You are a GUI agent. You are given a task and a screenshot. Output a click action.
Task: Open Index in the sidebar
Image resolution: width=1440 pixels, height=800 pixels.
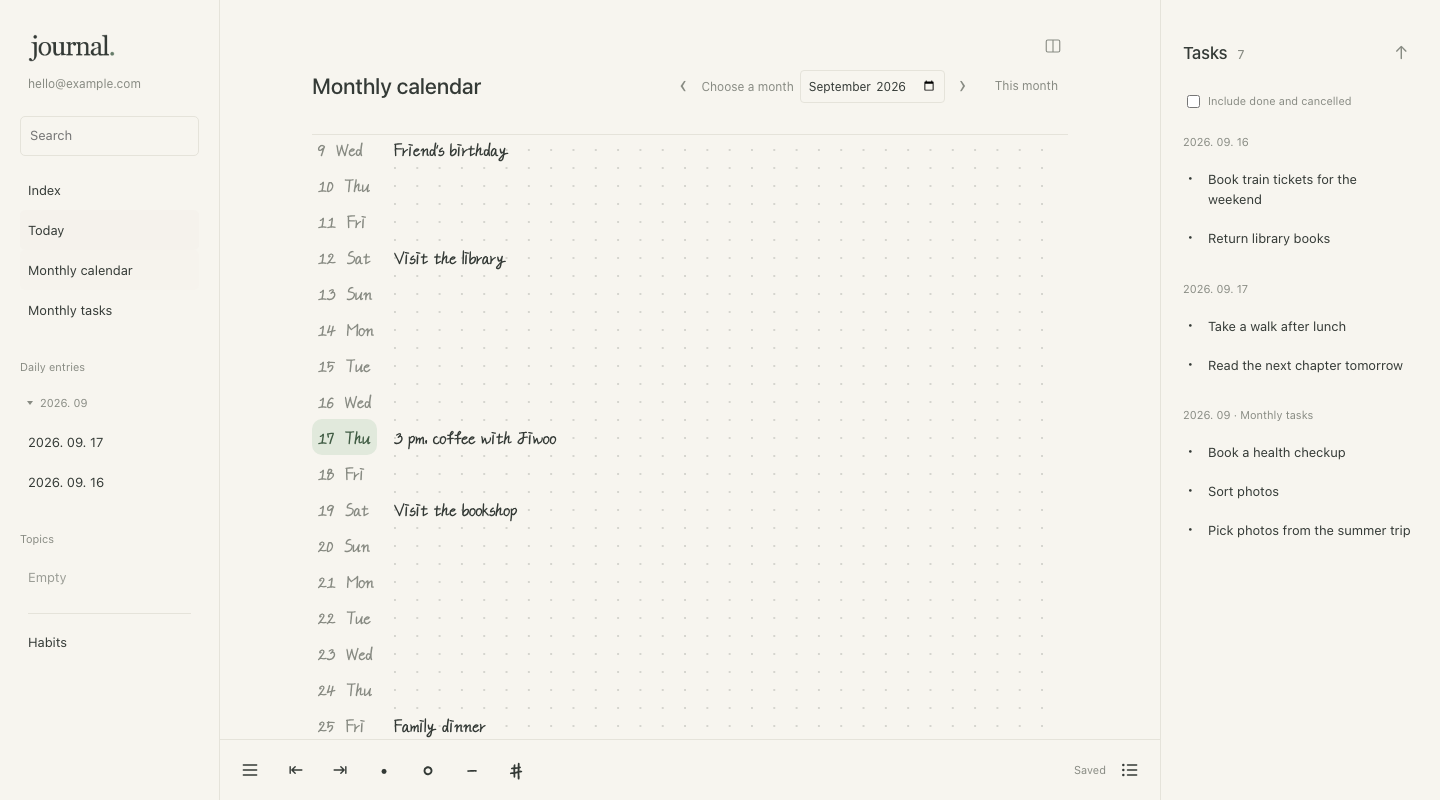coord(109,190)
